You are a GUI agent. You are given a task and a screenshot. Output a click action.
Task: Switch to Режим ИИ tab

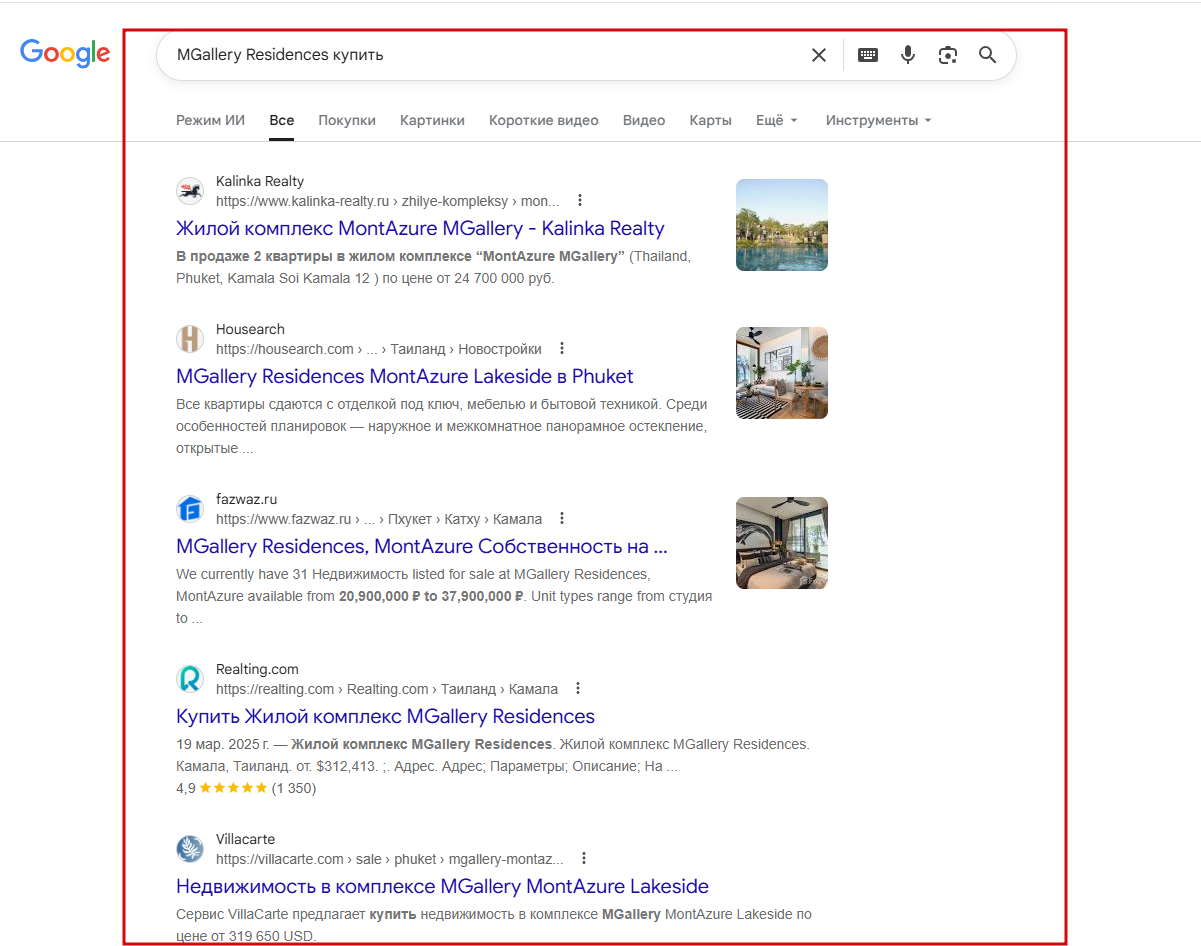[210, 120]
